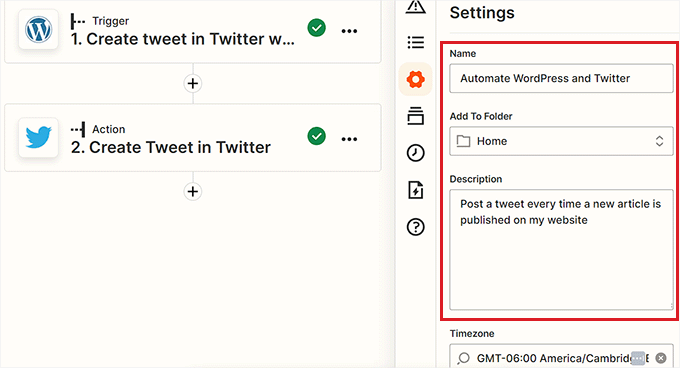This screenshot has width=680, height=368.
Task: Click green checkmark on the Trigger step
Action: pos(317,28)
